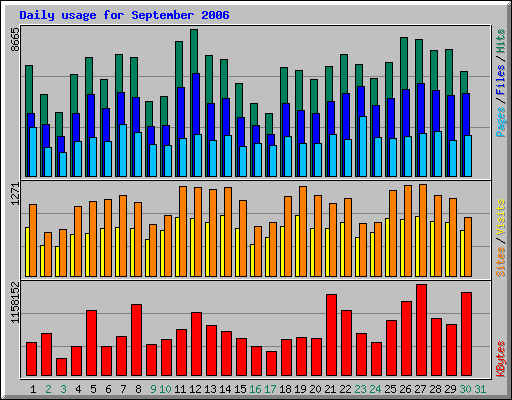Image resolution: width=512 pixels, height=400 pixels.
Task: Click the red KBytes bar for day 3
Action: 61,367
